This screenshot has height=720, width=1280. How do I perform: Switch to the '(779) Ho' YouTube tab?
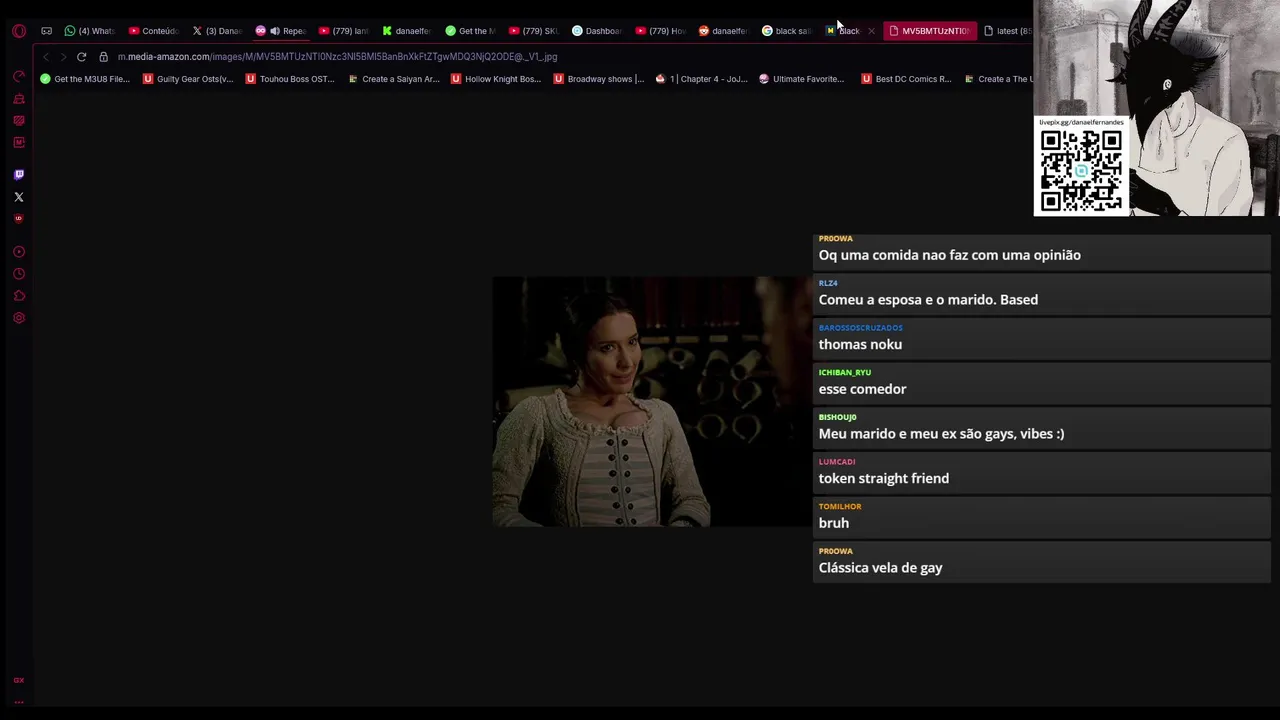coord(660,31)
